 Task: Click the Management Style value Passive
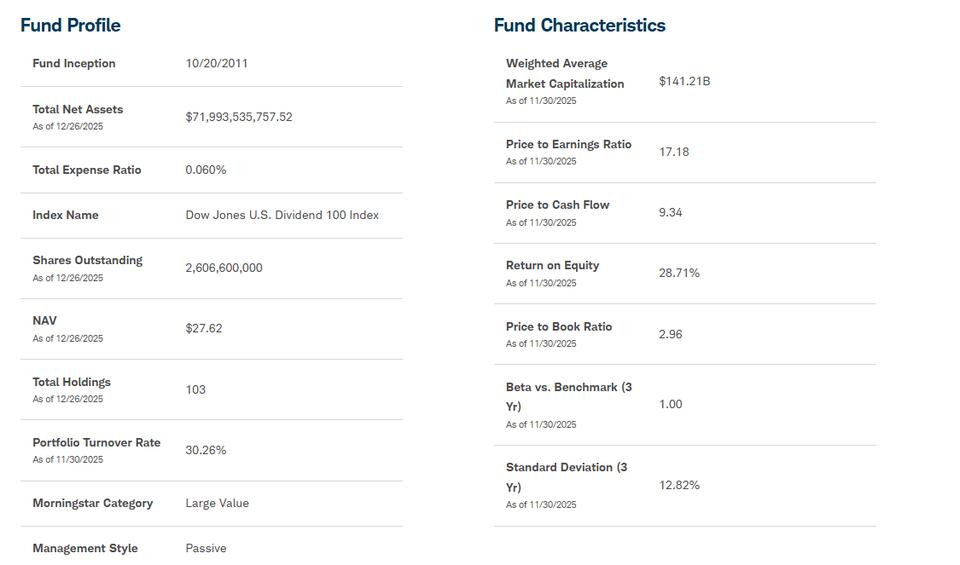tap(205, 548)
